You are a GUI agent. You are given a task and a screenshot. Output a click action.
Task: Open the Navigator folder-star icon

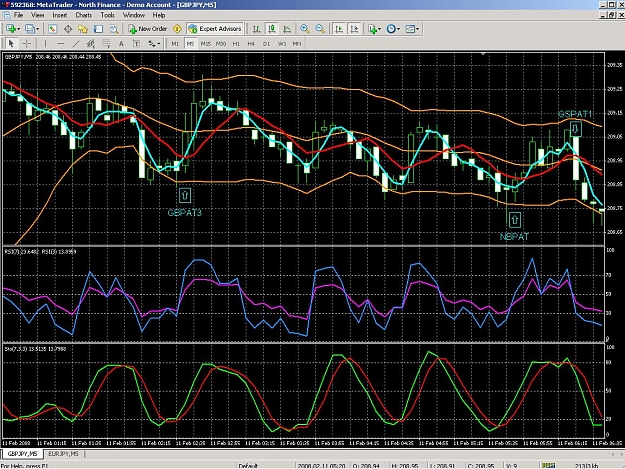click(83, 29)
